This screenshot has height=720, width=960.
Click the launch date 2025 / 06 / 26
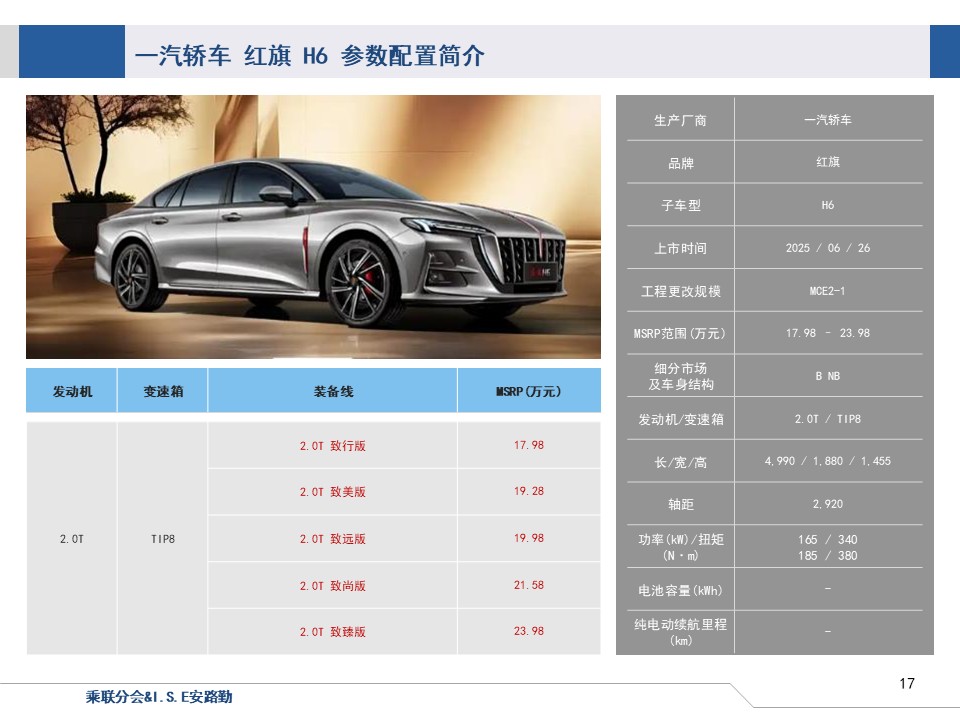[828, 248]
